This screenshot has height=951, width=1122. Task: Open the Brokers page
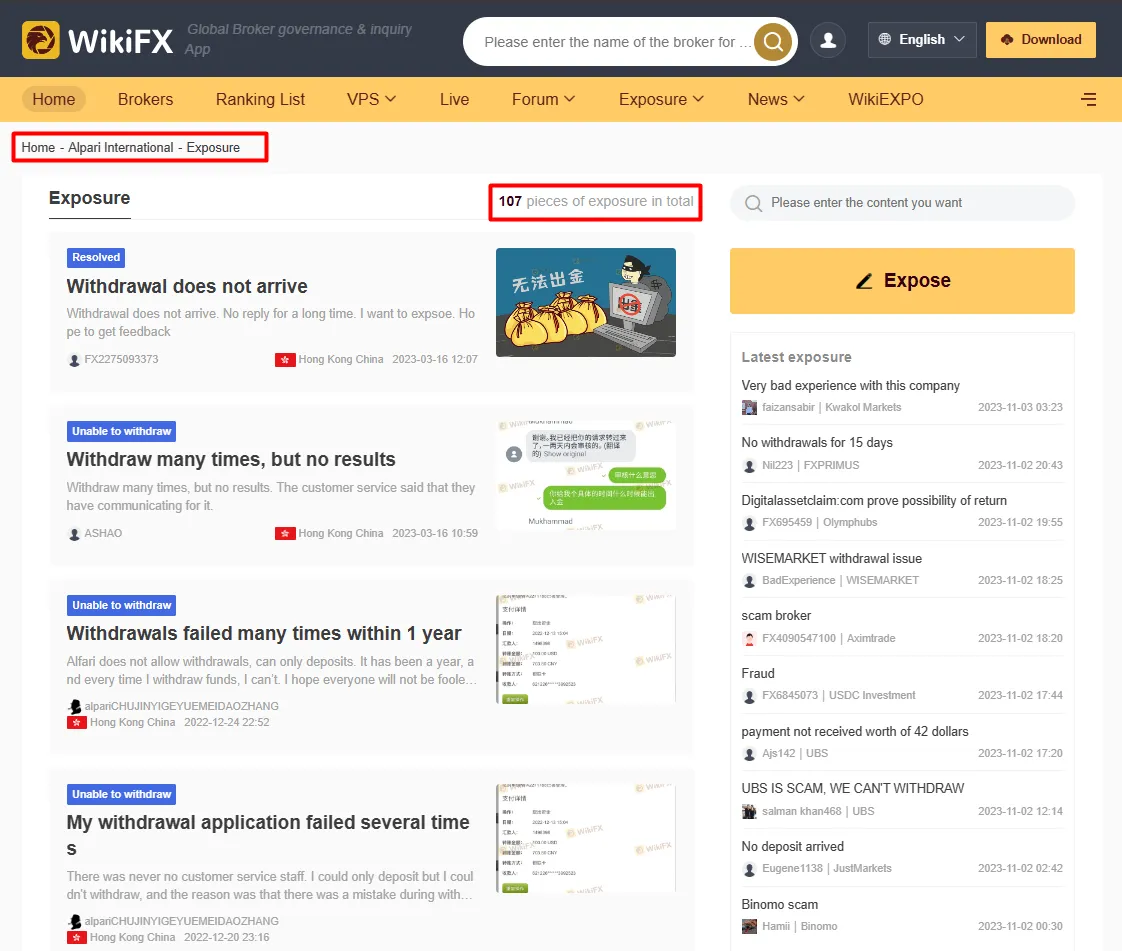(x=145, y=99)
